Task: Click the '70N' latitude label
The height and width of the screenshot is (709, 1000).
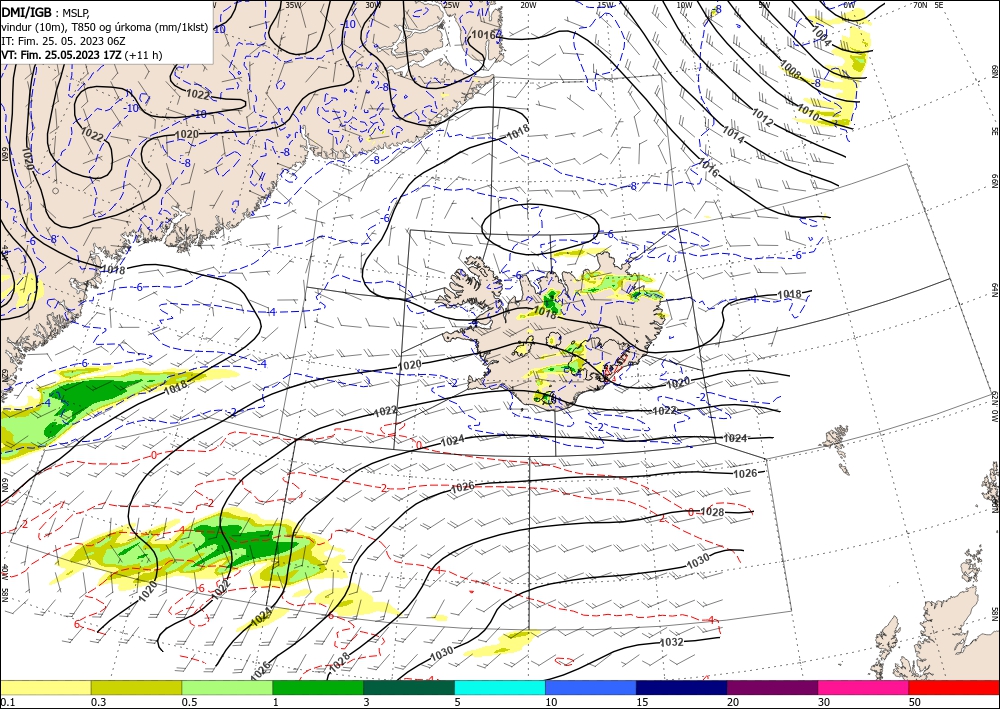Action: pyautogui.click(x=920, y=5)
